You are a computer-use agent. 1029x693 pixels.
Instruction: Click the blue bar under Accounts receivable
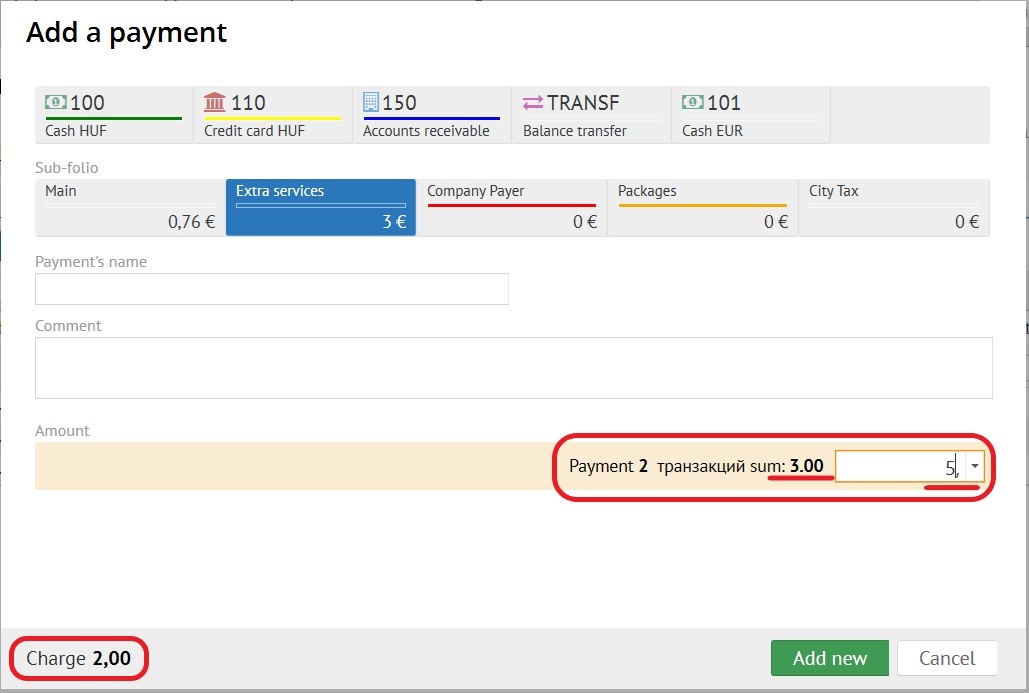click(x=431, y=118)
